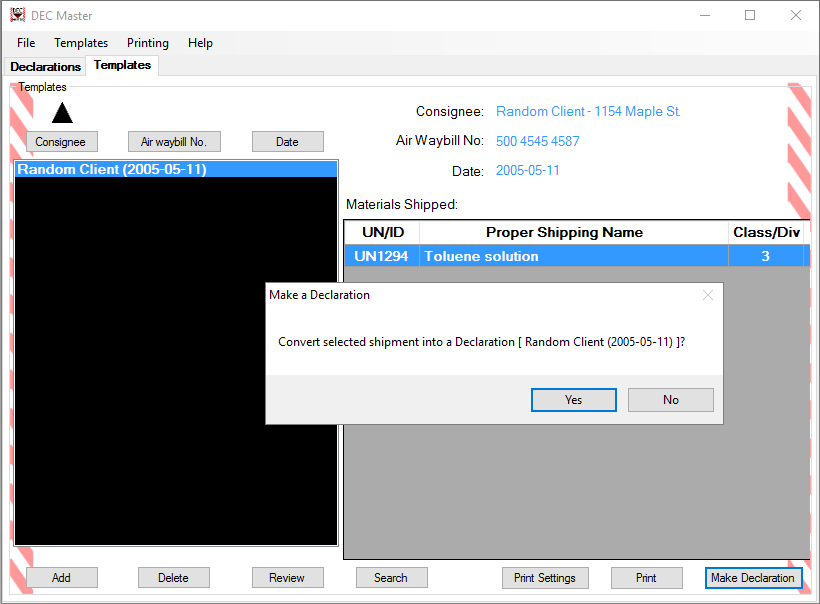The width and height of the screenshot is (820, 604).
Task: Minimize the DEC Master window
Action: tap(705, 15)
